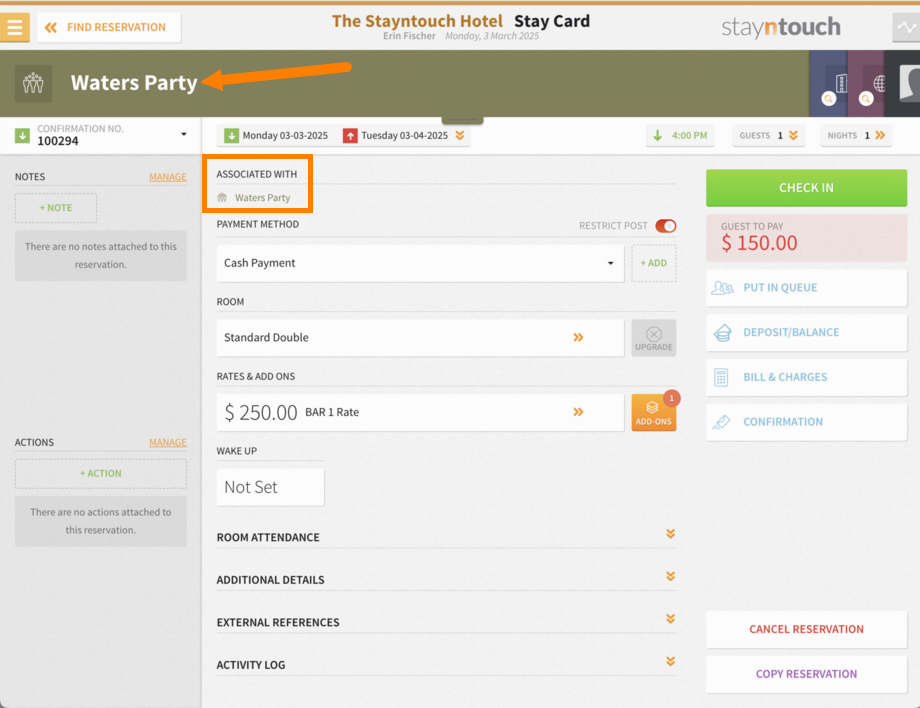Click the Put In Queue people icon
Viewport: 920px width, 708px height.
[x=722, y=288]
